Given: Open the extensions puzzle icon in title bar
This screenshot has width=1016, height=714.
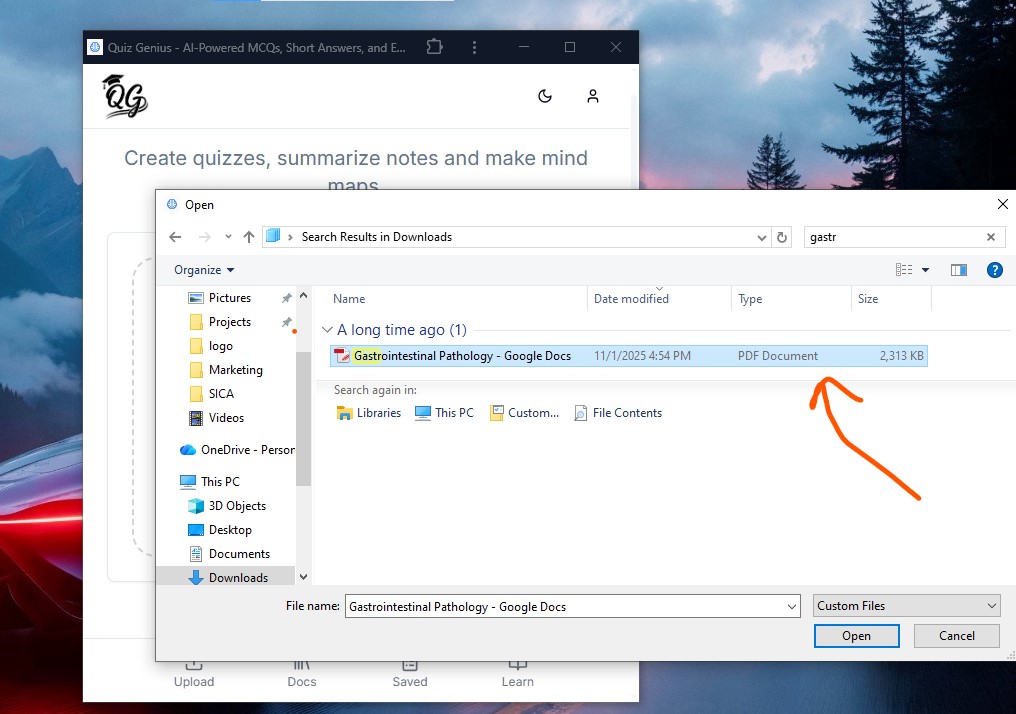Looking at the screenshot, I should 434,47.
